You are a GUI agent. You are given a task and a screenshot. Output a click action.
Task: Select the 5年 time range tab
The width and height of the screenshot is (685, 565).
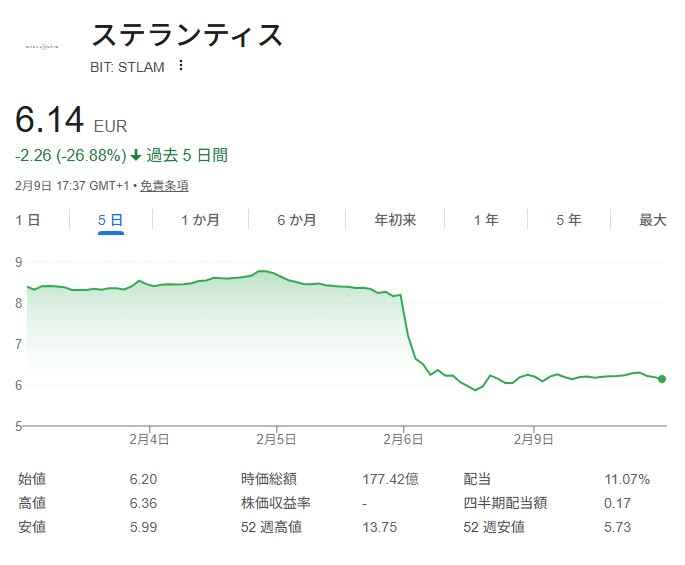click(x=568, y=220)
